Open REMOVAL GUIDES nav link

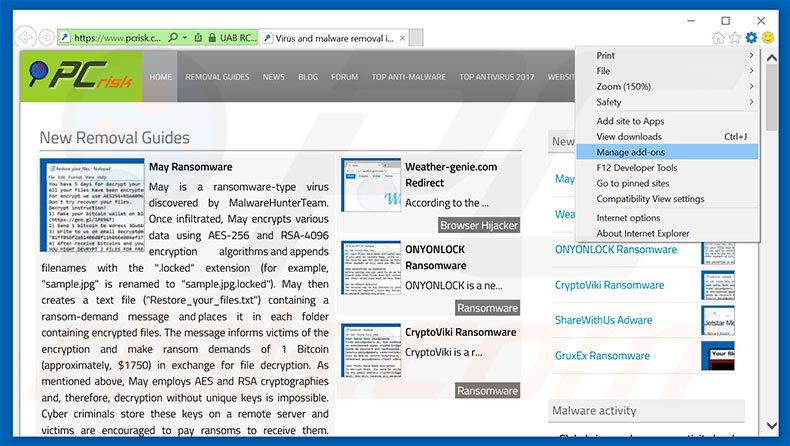[217, 77]
